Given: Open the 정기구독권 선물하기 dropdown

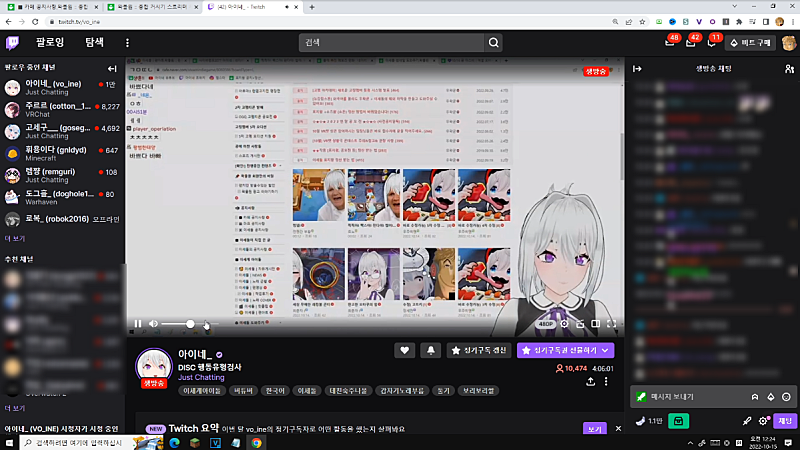Looking at the screenshot, I should [565, 350].
